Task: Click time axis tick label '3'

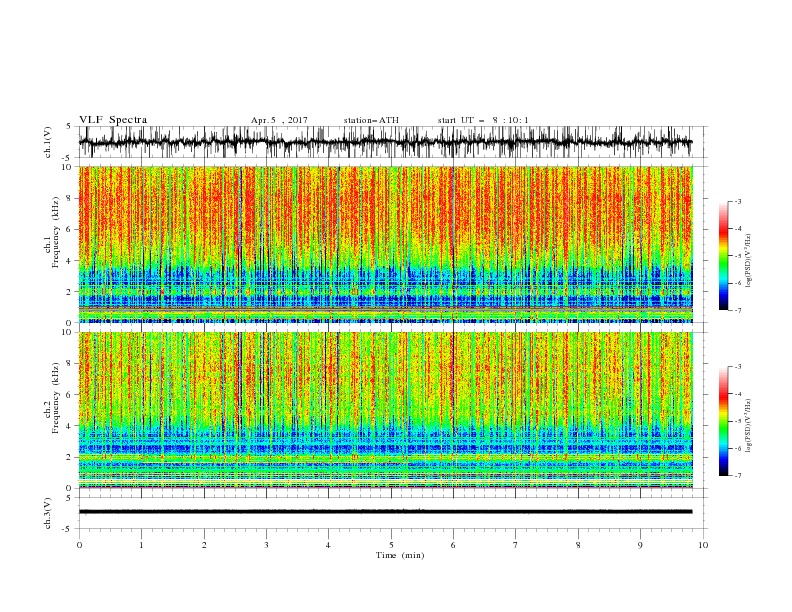Action: click(266, 545)
